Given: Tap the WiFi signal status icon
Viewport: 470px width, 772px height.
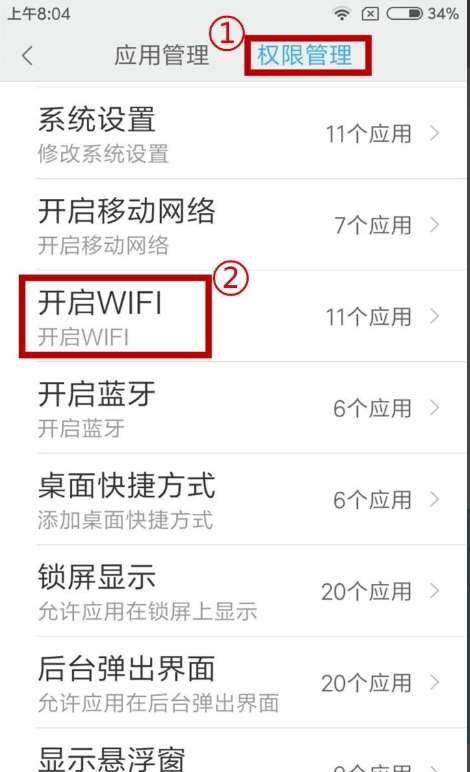Looking at the screenshot, I should pos(342,14).
